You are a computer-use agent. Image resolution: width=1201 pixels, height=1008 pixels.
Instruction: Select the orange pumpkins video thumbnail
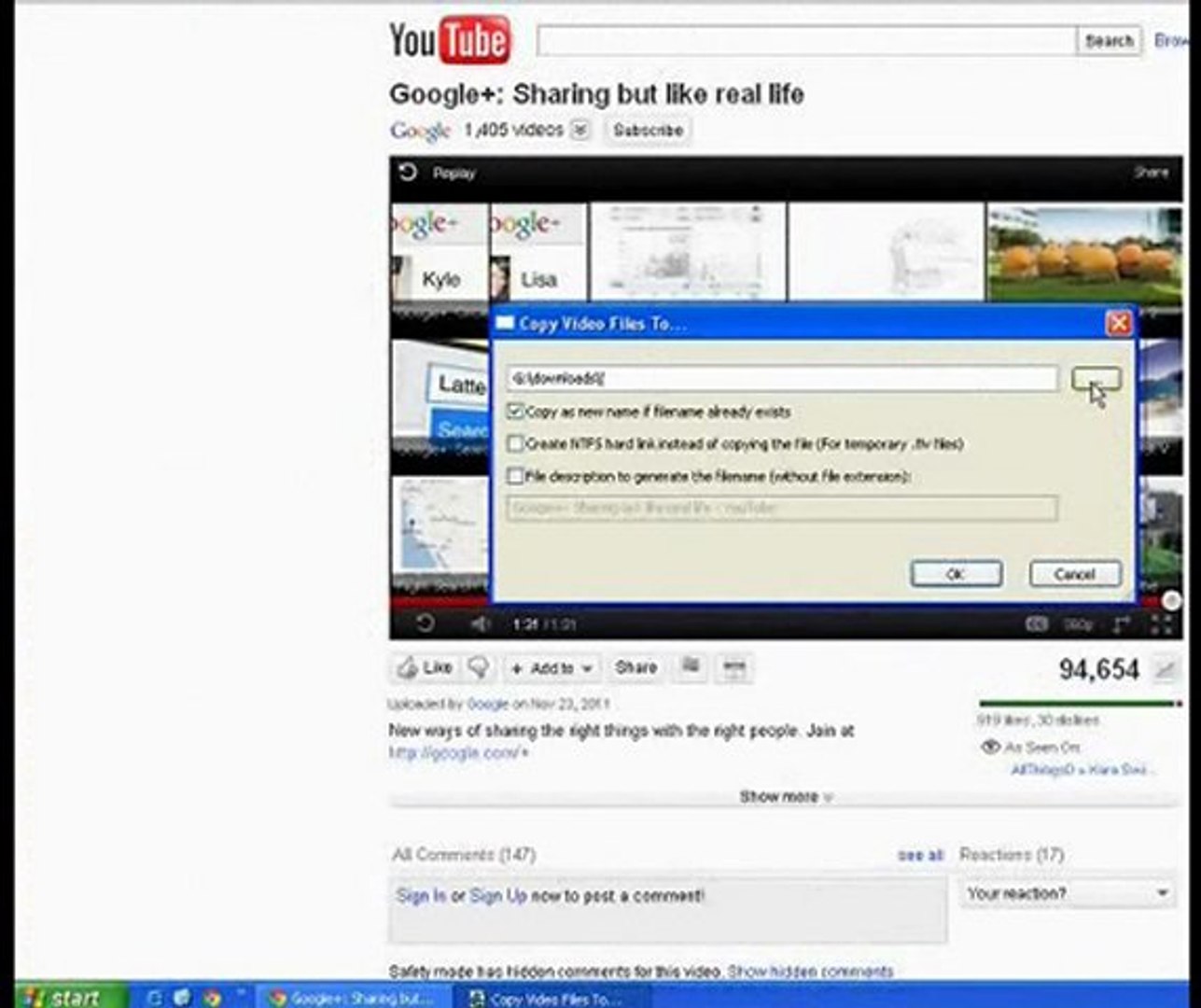1084,252
